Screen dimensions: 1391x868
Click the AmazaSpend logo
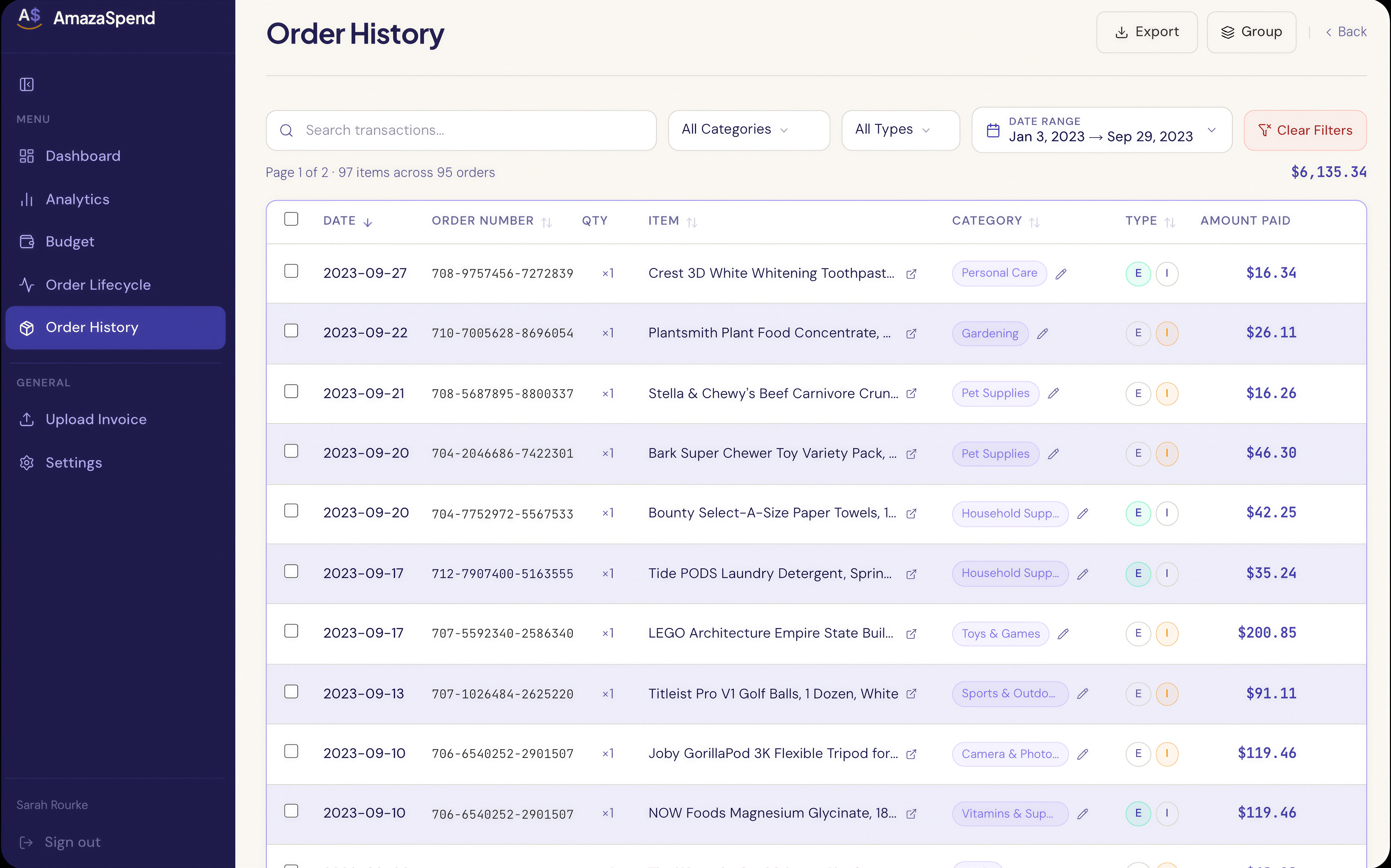point(86,18)
